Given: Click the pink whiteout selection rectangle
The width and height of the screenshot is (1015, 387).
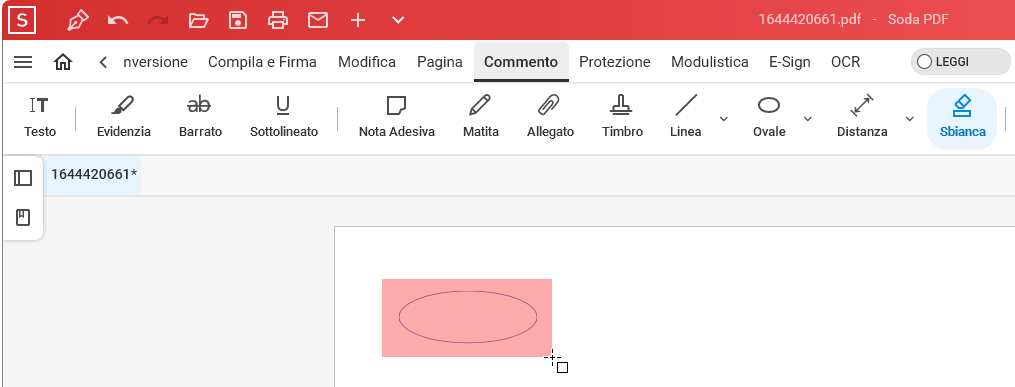Looking at the screenshot, I should tap(467, 318).
